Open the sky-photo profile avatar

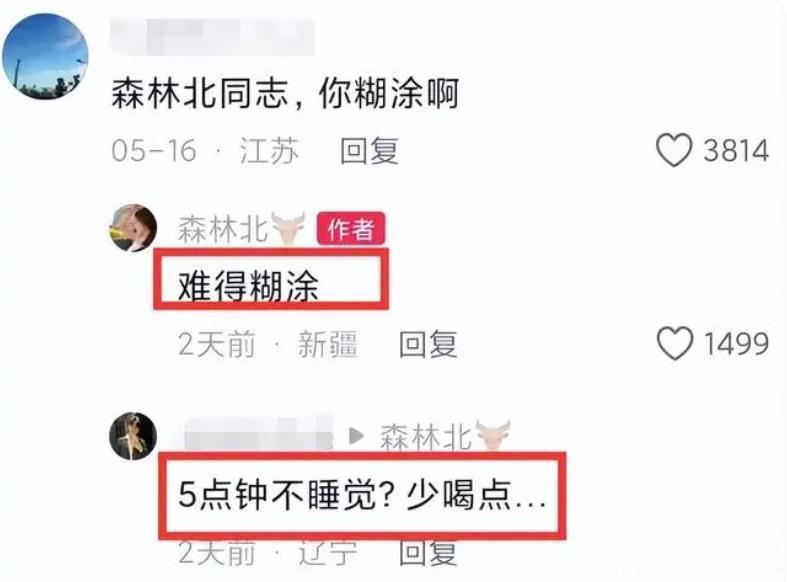46,56
